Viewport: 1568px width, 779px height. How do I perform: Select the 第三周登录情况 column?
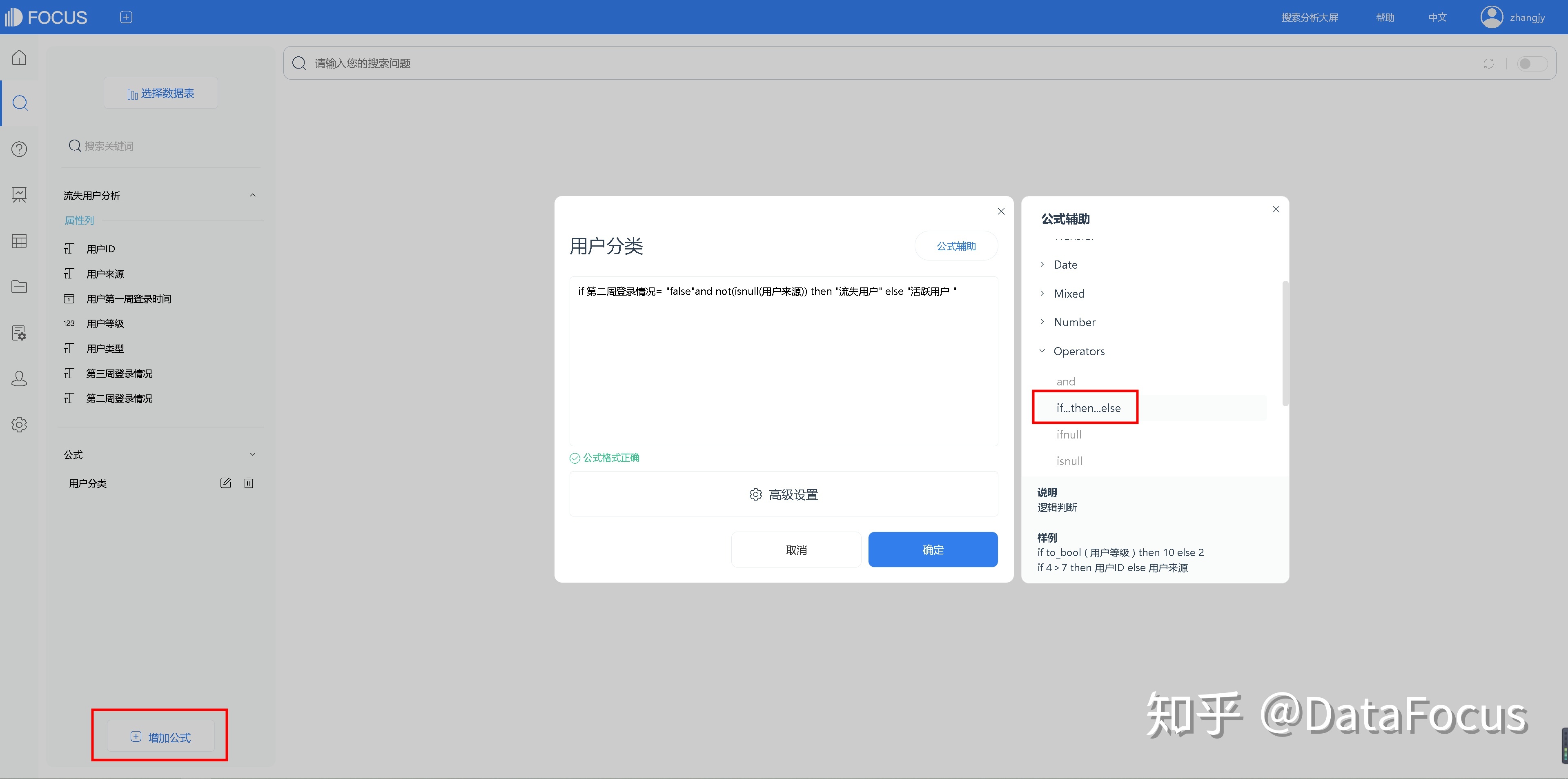pos(119,374)
